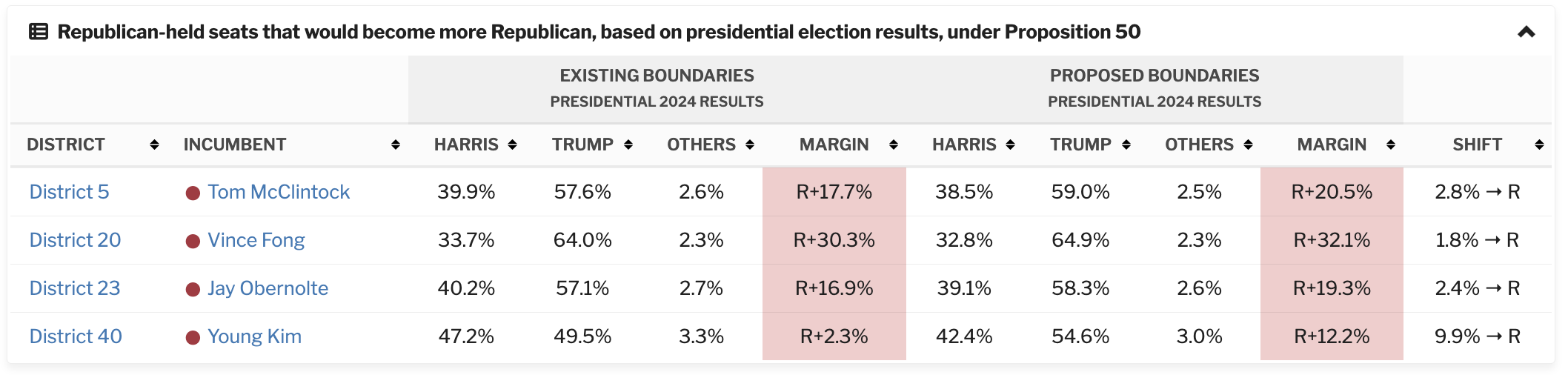Sort proposed-boundaries Margin column
The image size is (1568, 375).
click(x=1391, y=145)
